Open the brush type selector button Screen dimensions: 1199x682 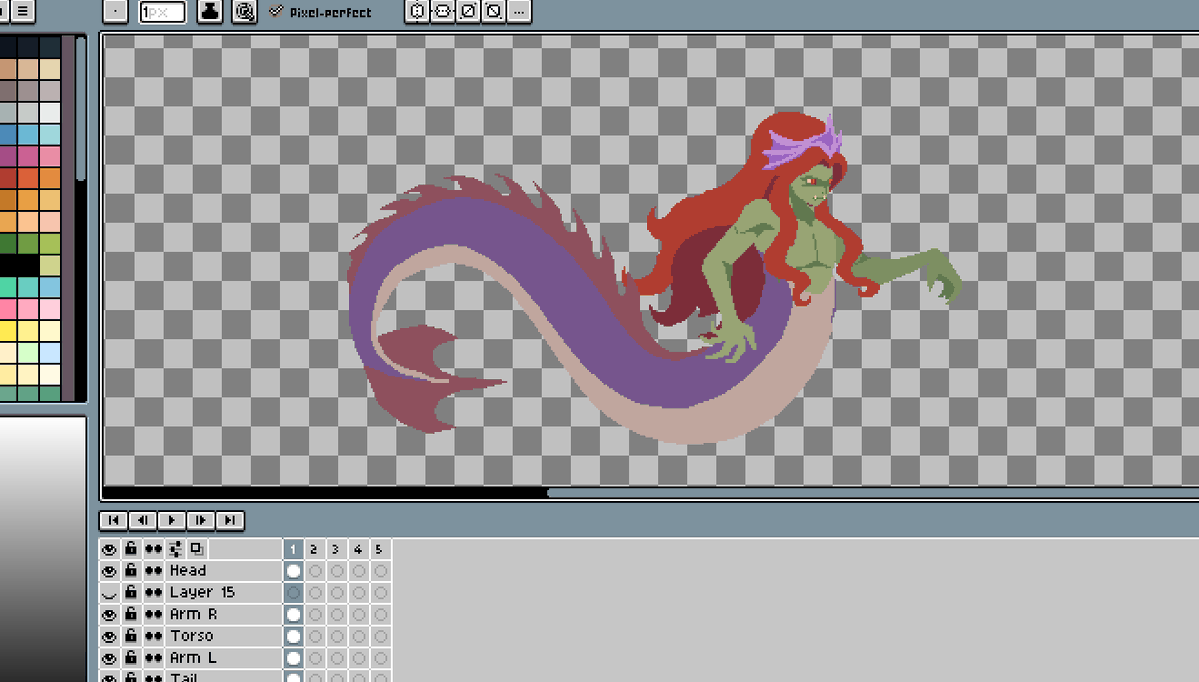(x=115, y=11)
